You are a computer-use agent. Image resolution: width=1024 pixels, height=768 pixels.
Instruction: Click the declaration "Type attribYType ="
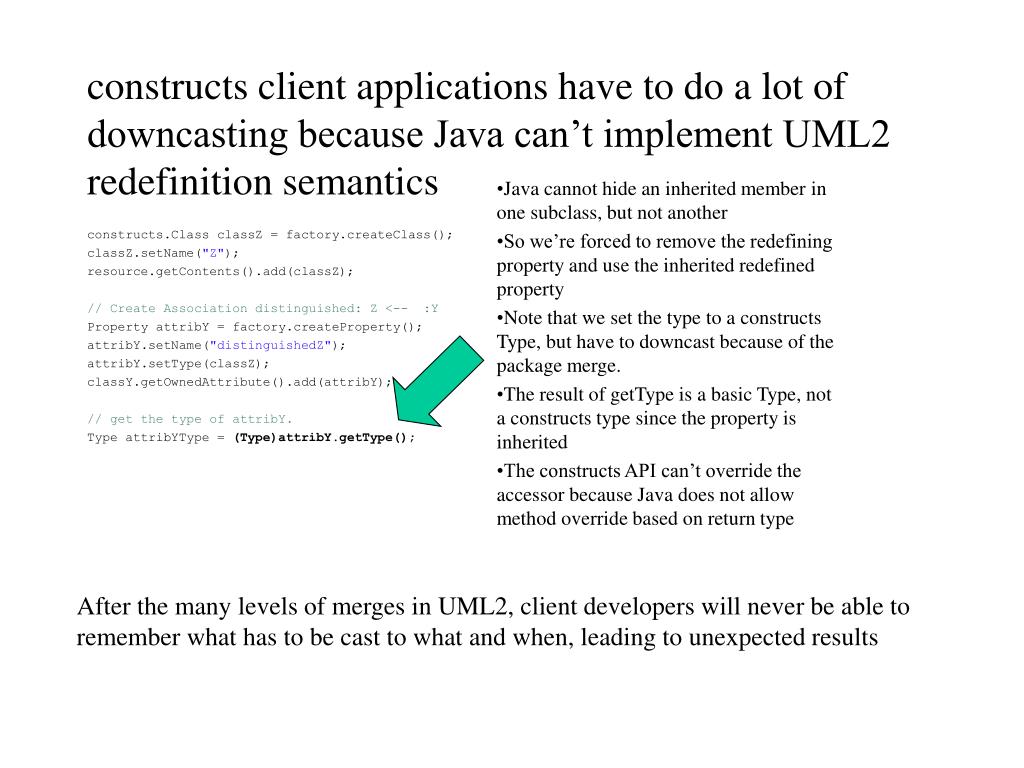[155, 438]
